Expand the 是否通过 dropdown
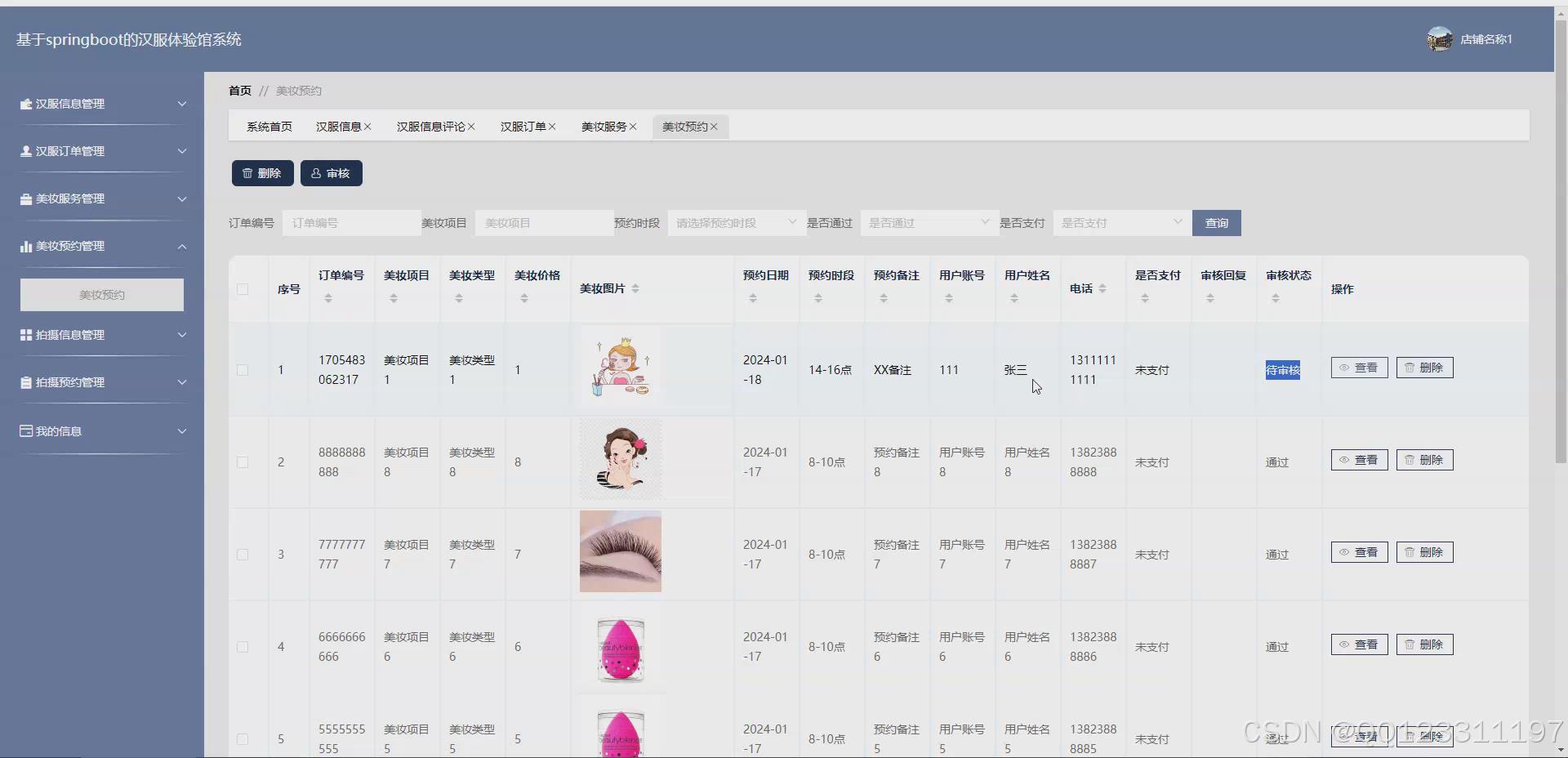The height and width of the screenshot is (758, 1568). click(928, 222)
